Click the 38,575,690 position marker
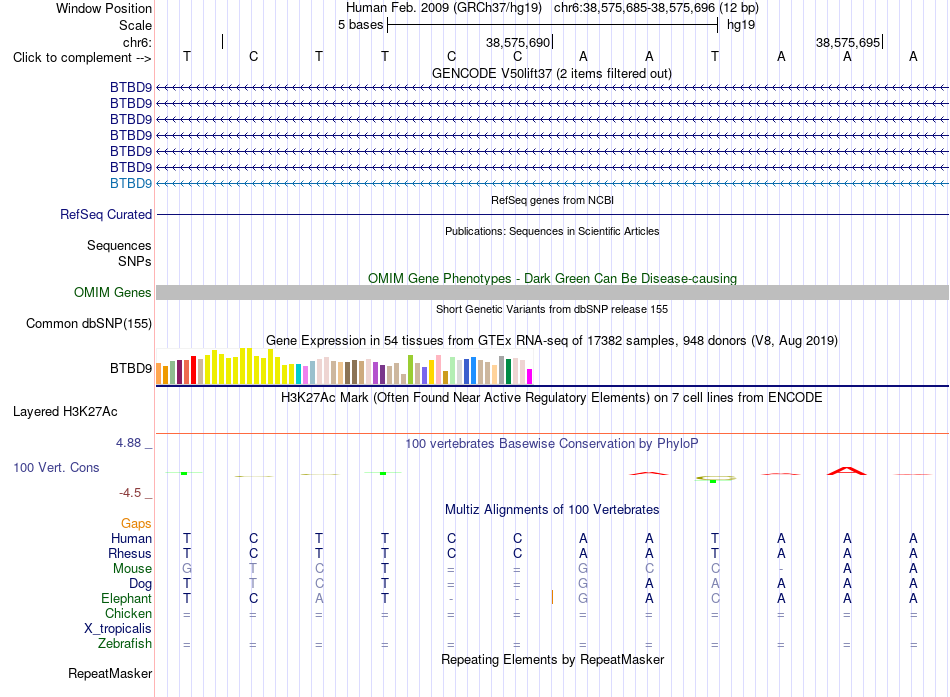 (x=519, y=42)
